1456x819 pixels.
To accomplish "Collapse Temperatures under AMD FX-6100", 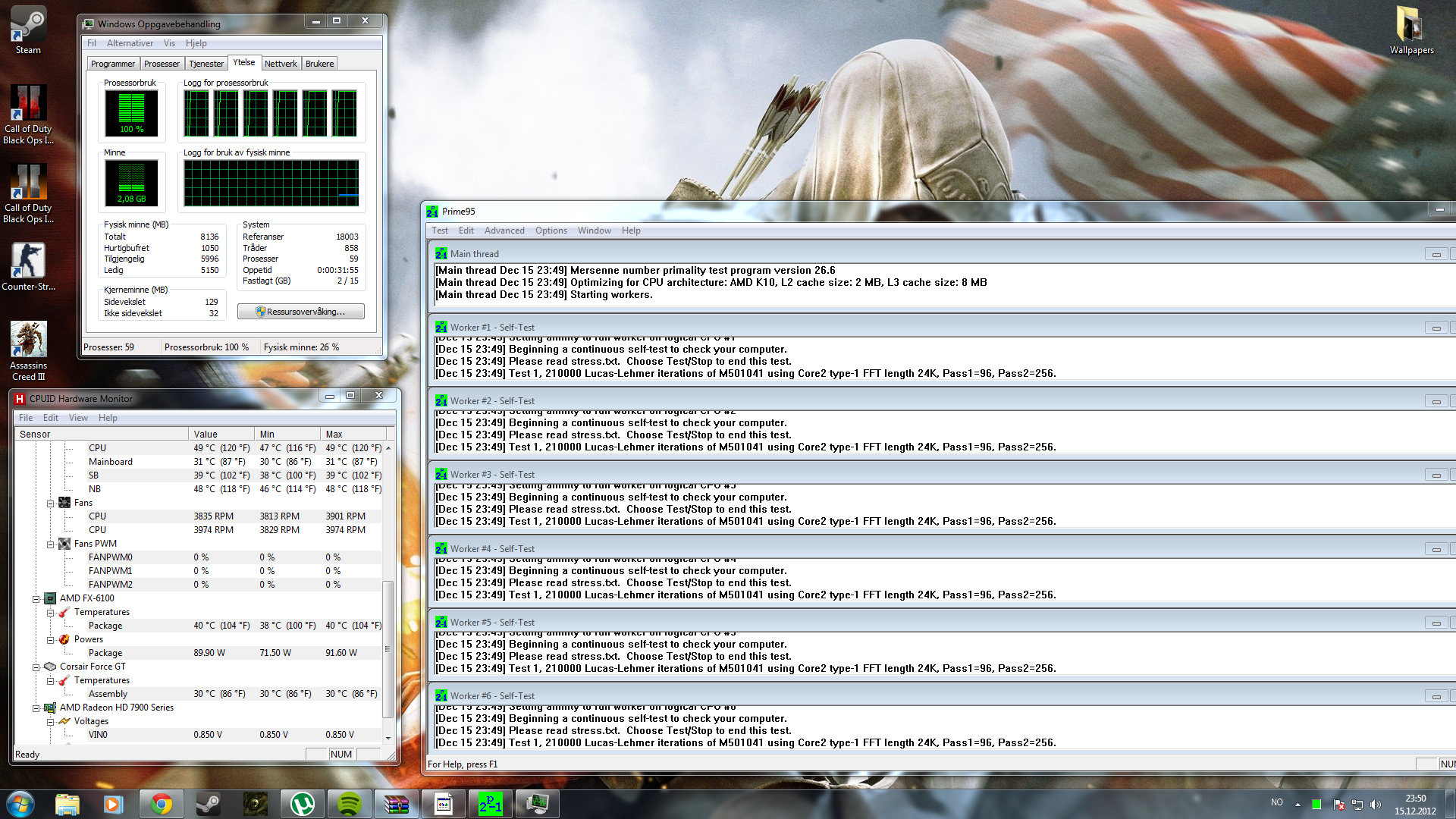I will coord(50,613).
